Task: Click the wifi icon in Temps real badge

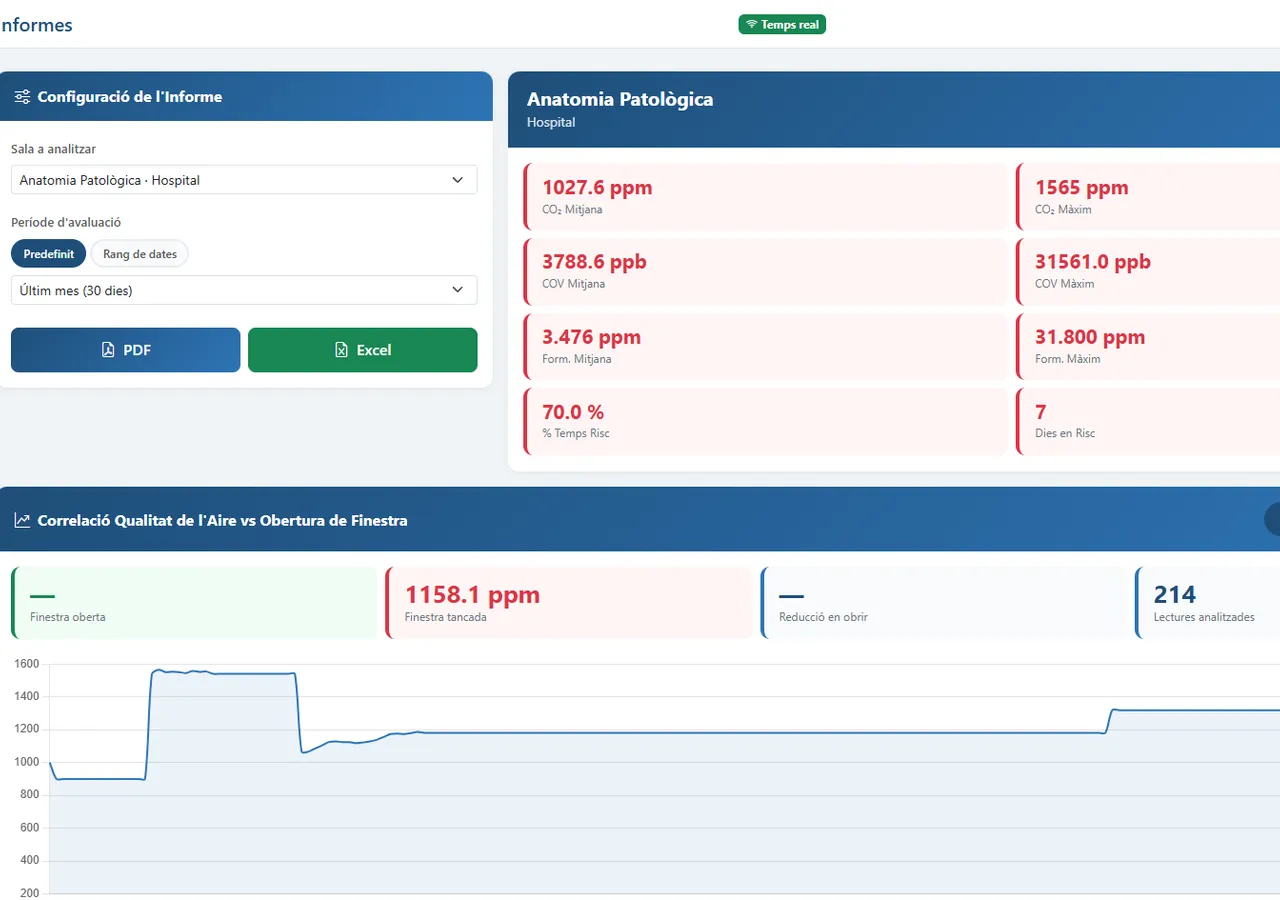Action: click(752, 25)
